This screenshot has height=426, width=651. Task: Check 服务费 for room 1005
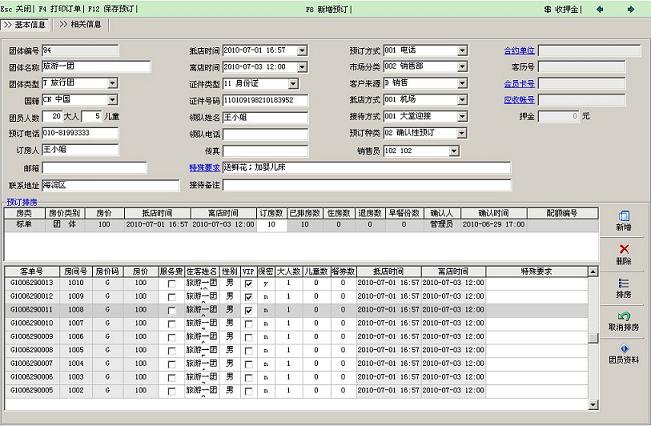coord(171,351)
